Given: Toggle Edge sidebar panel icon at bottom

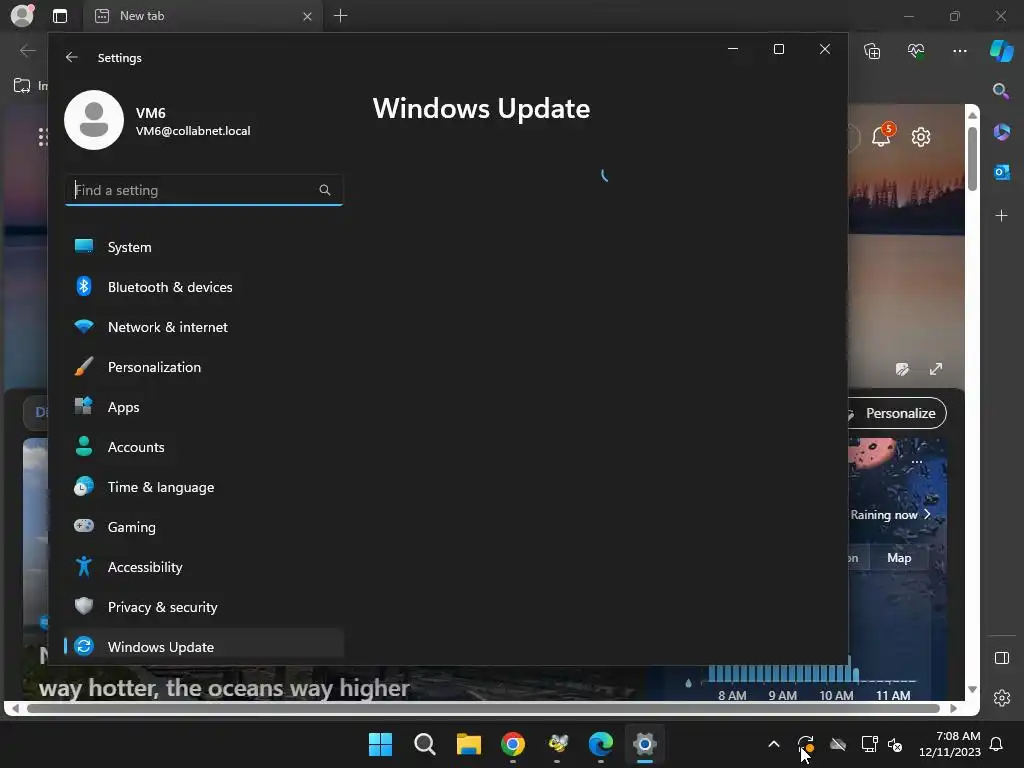Looking at the screenshot, I should 1002,658.
